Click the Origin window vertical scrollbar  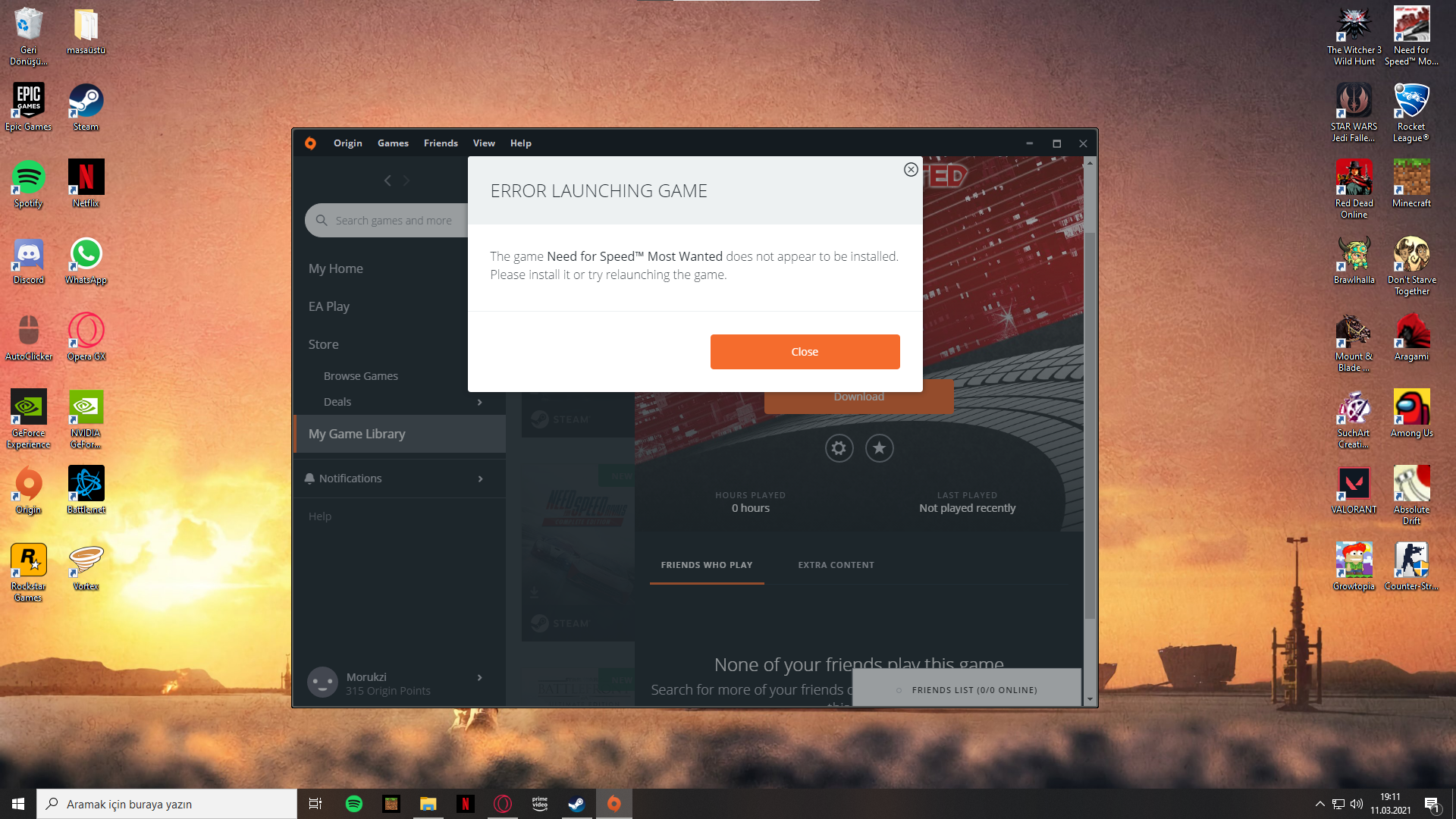point(1090,425)
